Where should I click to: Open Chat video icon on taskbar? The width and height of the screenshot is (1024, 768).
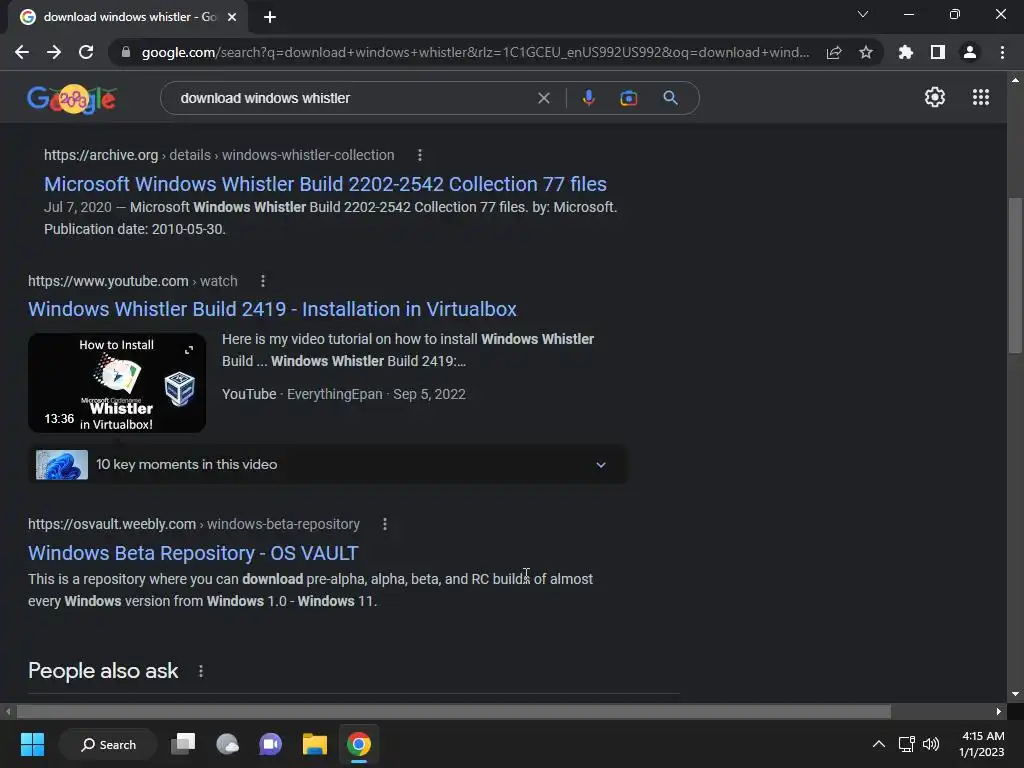pyautogui.click(x=270, y=744)
